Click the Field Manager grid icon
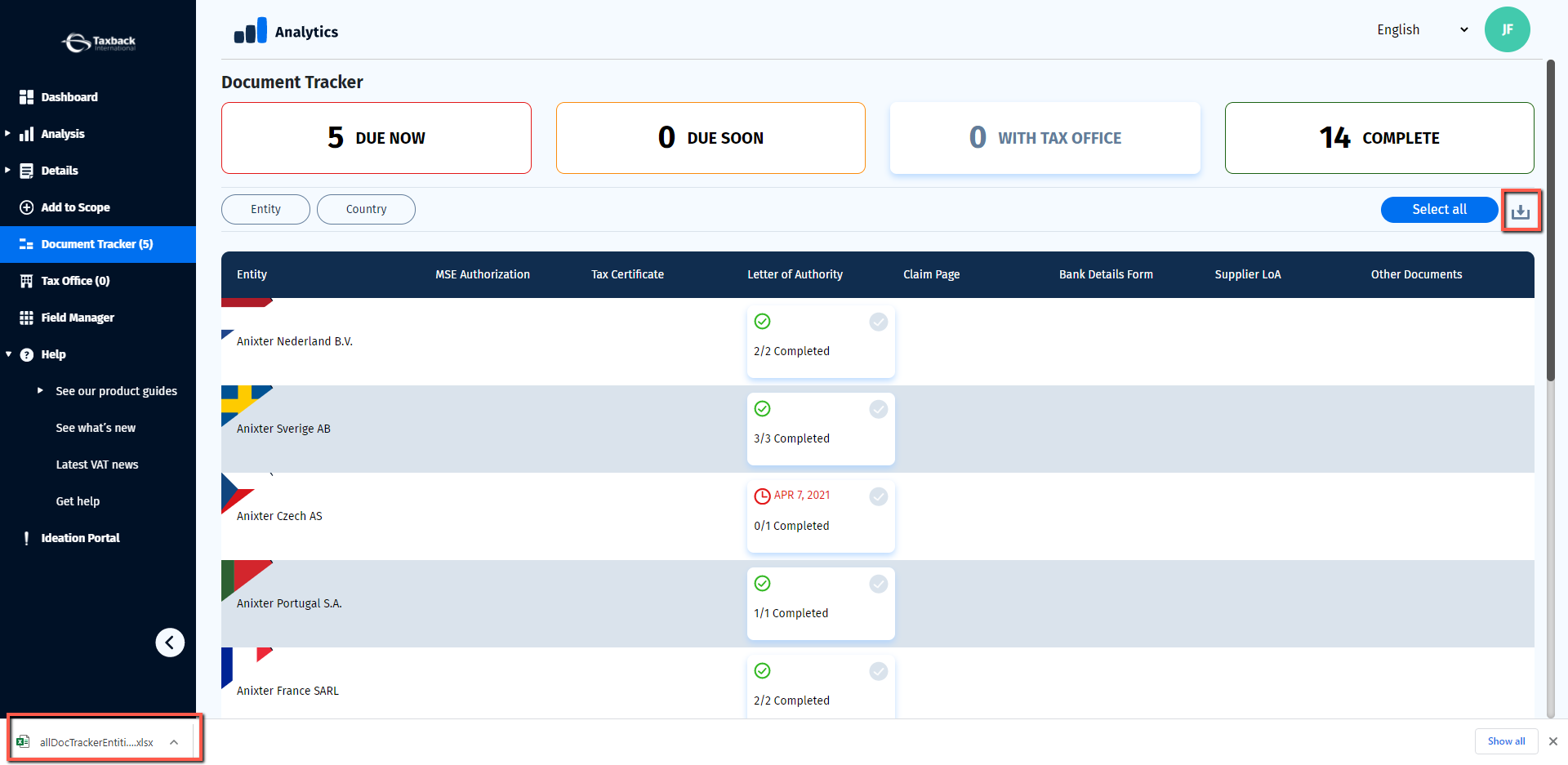The image size is (1568, 765). coord(27,318)
